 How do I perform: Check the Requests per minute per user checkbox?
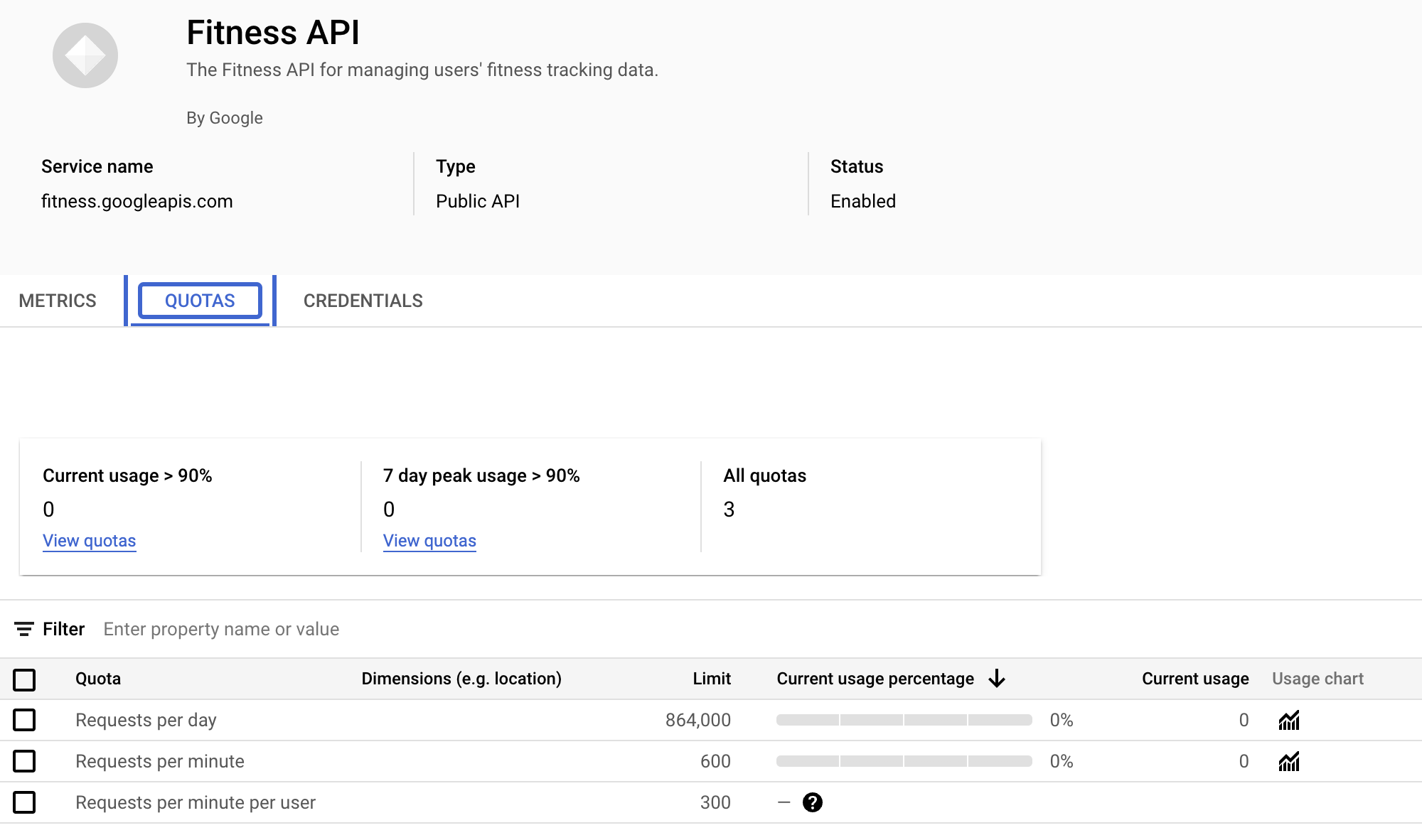pyautogui.click(x=24, y=802)
